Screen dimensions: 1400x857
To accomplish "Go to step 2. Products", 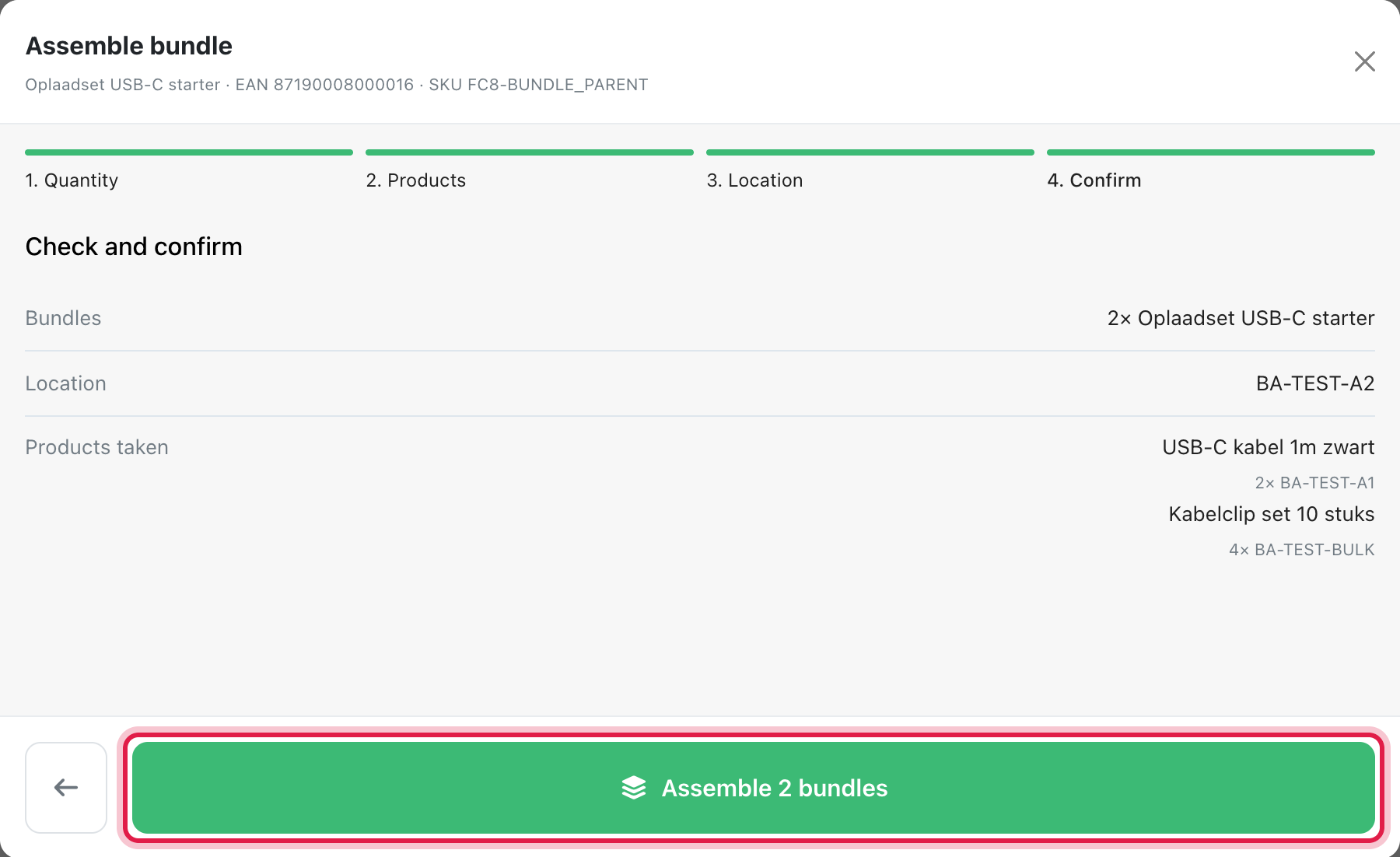I will tap(415, 180).
